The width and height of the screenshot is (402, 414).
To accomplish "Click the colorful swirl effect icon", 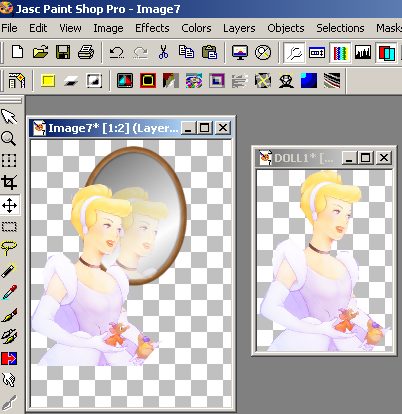I will click(194, 81).
